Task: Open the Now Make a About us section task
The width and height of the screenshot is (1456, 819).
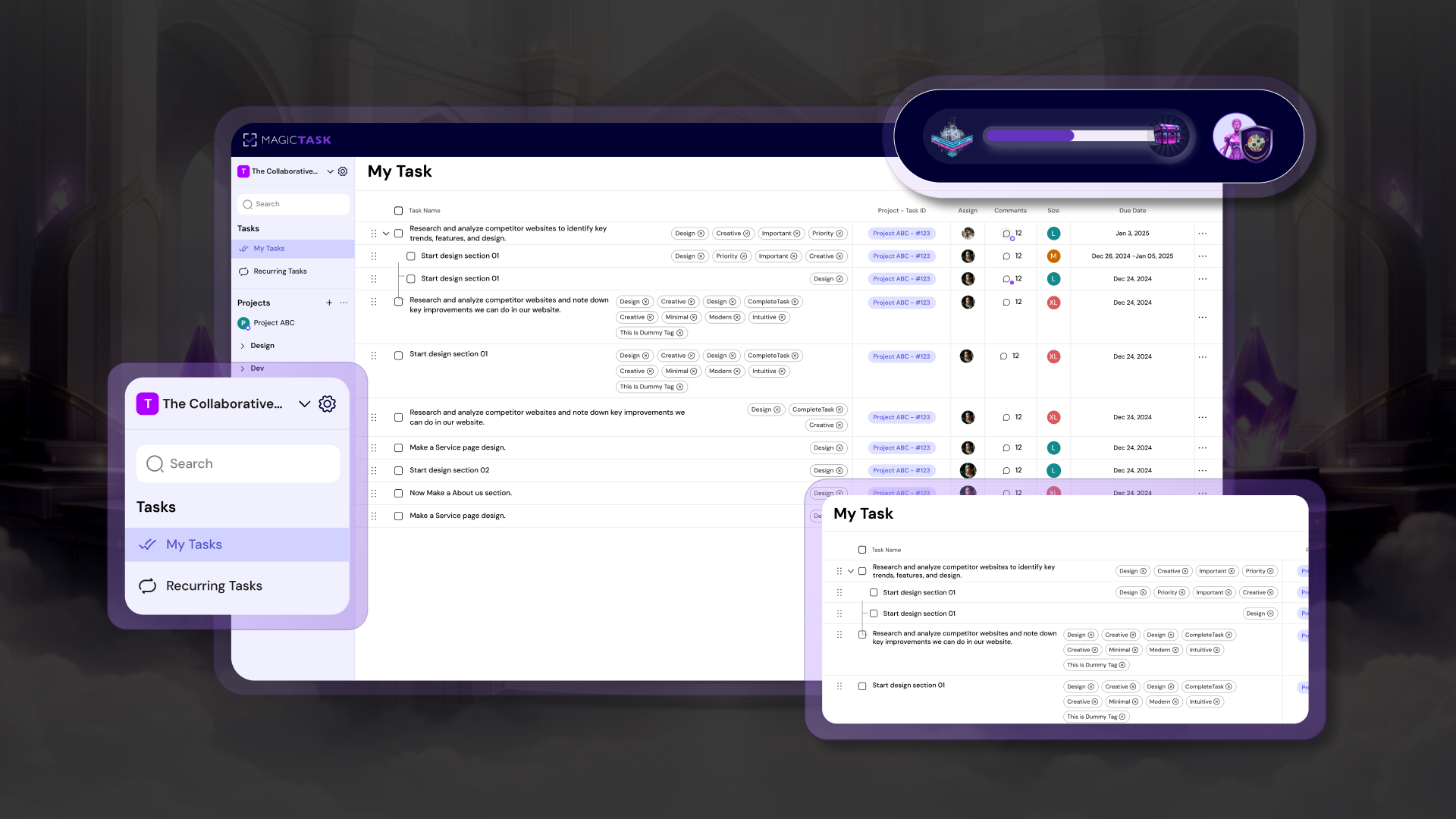Action: pyautogui.click(x=460, y=494)
